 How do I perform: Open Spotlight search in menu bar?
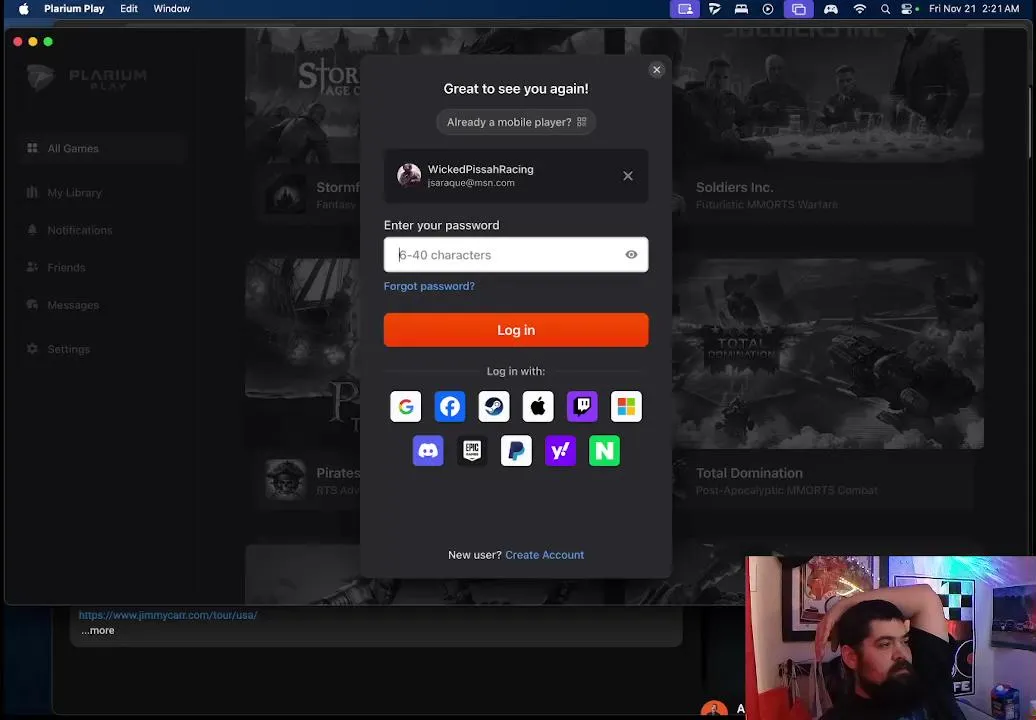(885, 9)
